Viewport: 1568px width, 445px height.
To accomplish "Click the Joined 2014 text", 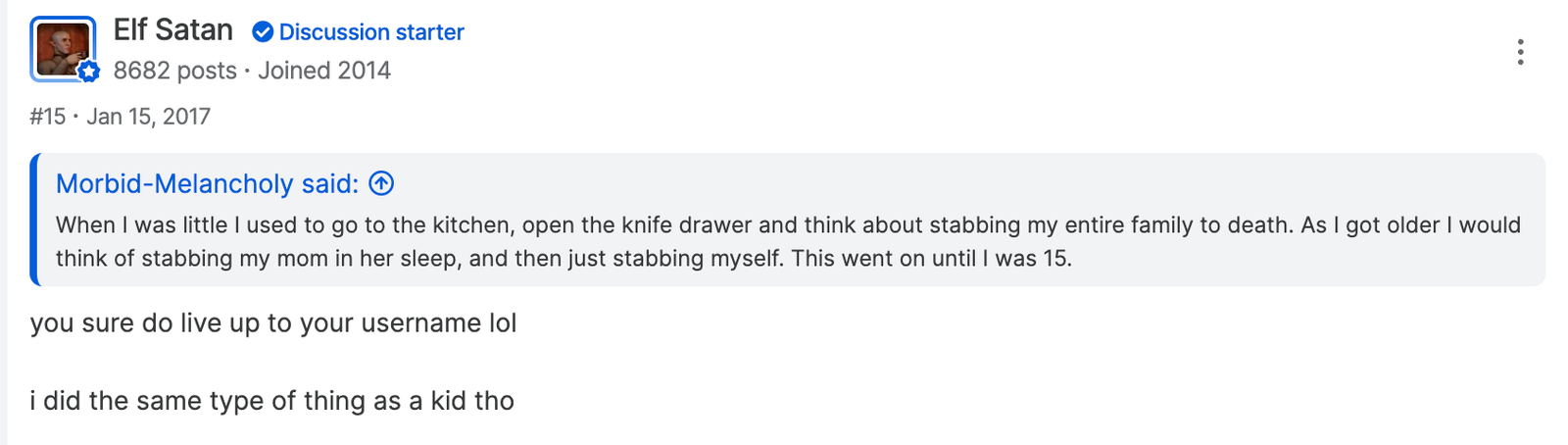I will (324, 71).
